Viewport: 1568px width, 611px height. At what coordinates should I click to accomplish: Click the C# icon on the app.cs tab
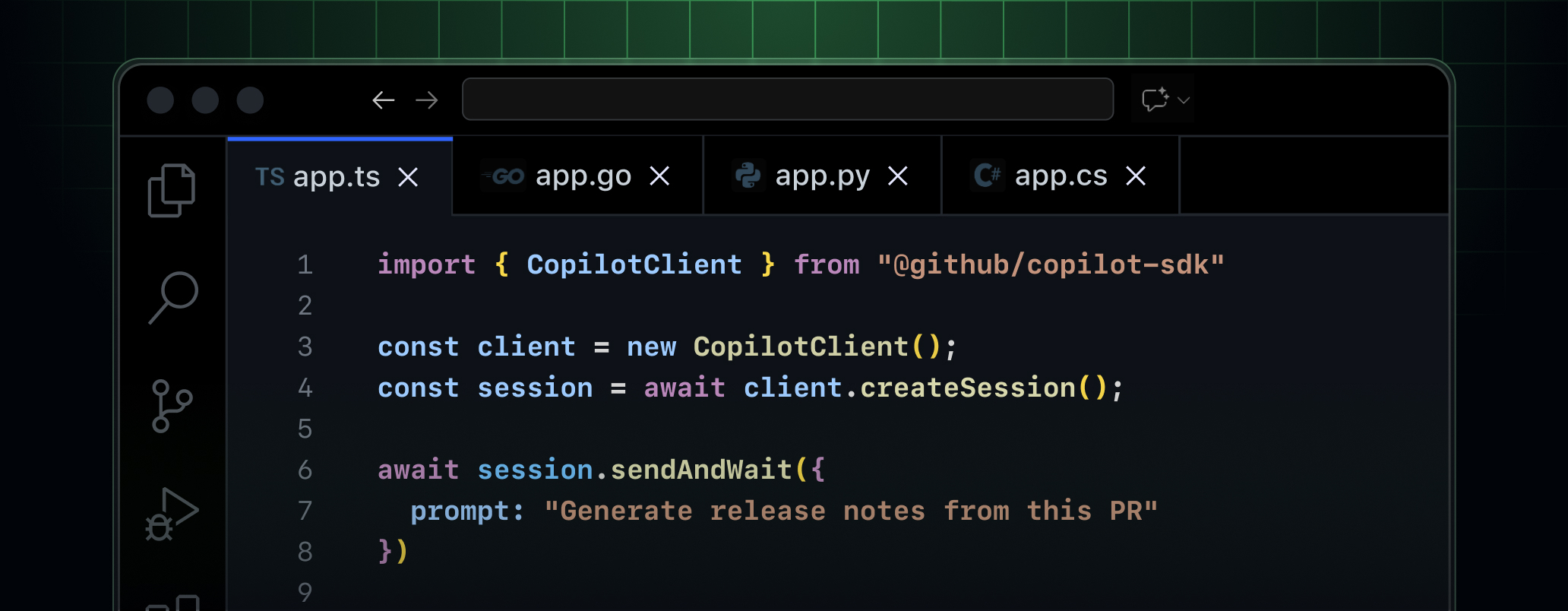(x=985, y=176)
